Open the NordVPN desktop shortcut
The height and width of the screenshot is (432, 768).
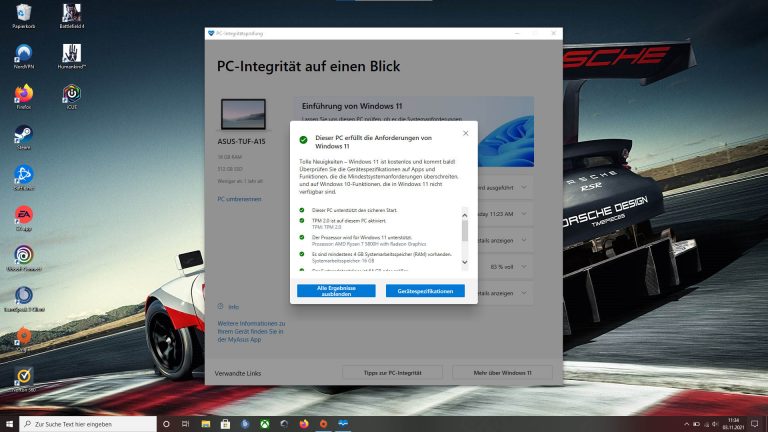click(x=23, y=55)
